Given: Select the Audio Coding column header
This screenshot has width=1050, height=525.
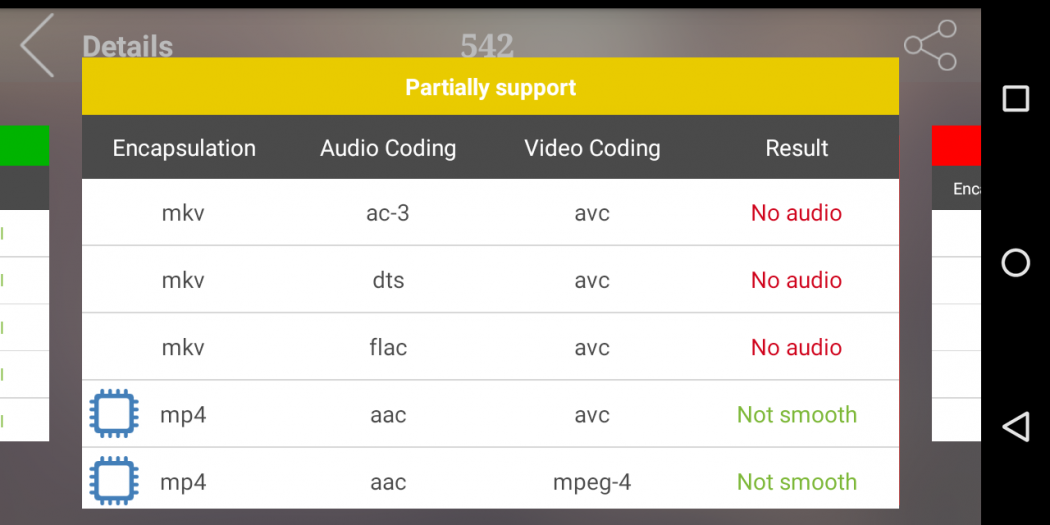Looking at the screenshot, I should pos(388,148).
